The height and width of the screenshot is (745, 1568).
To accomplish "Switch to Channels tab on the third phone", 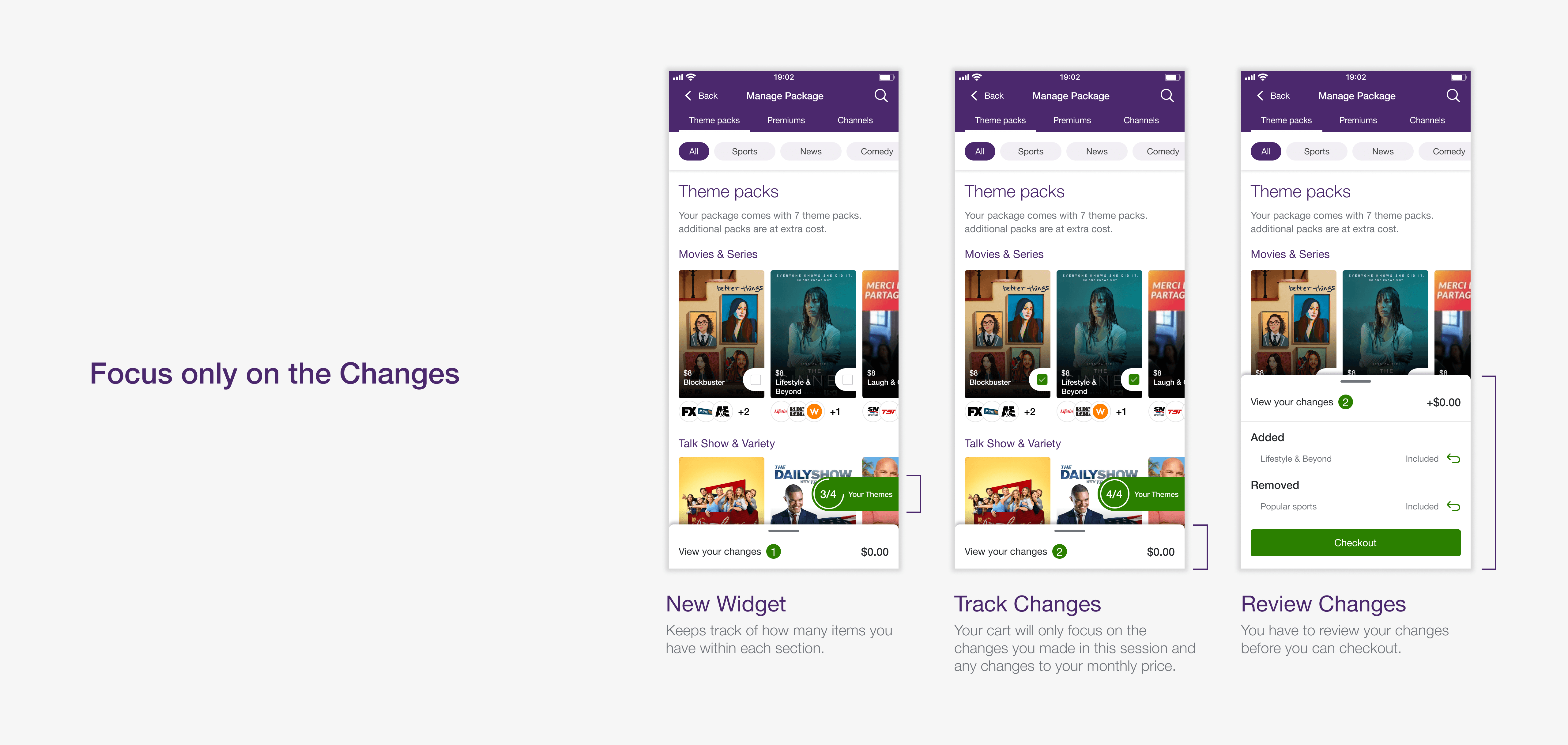I will click(x=1427, y=120).
